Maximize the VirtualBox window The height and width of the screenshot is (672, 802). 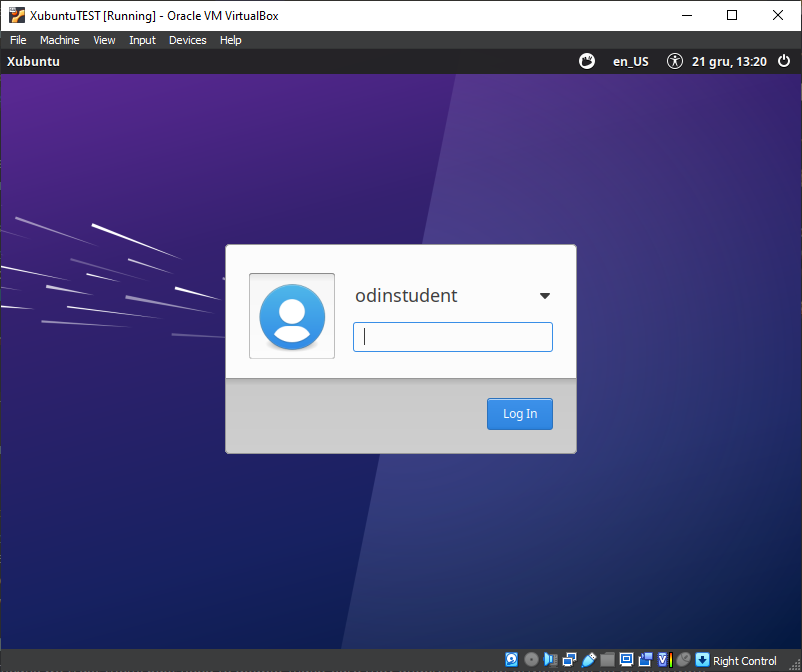coord(732,15)
